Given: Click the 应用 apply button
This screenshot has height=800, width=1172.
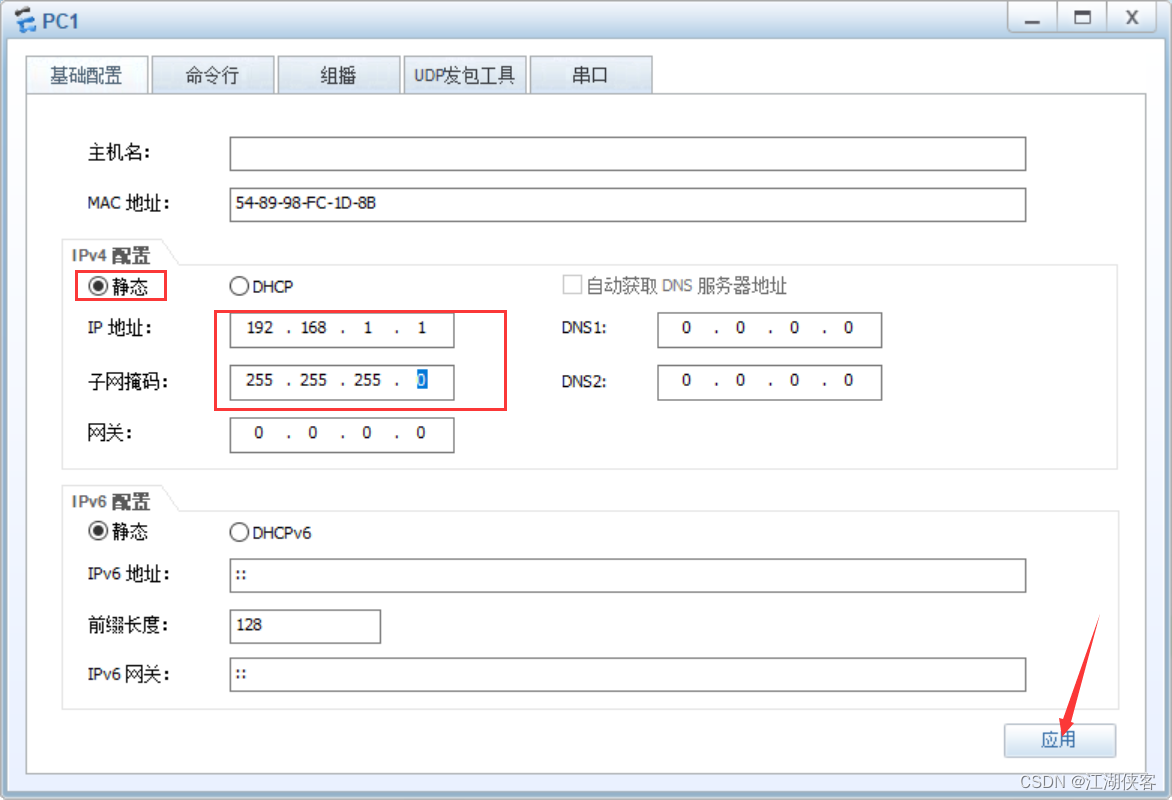Looking at the screenshot, I should click(x=1059, y=740).
